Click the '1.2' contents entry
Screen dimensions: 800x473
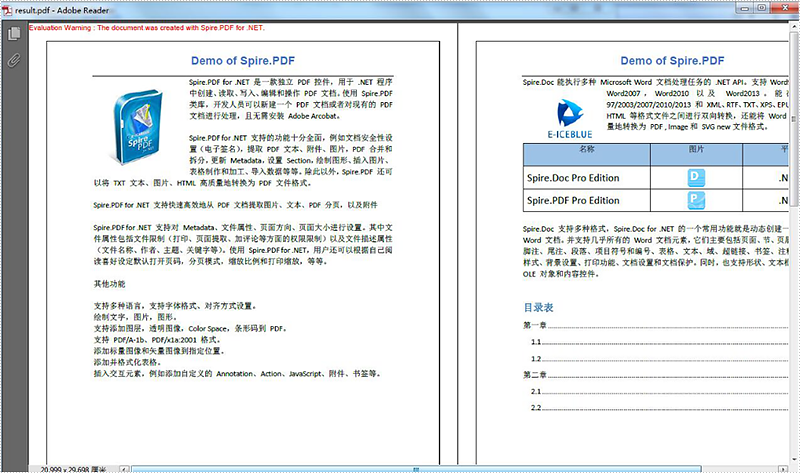point(660,359)
